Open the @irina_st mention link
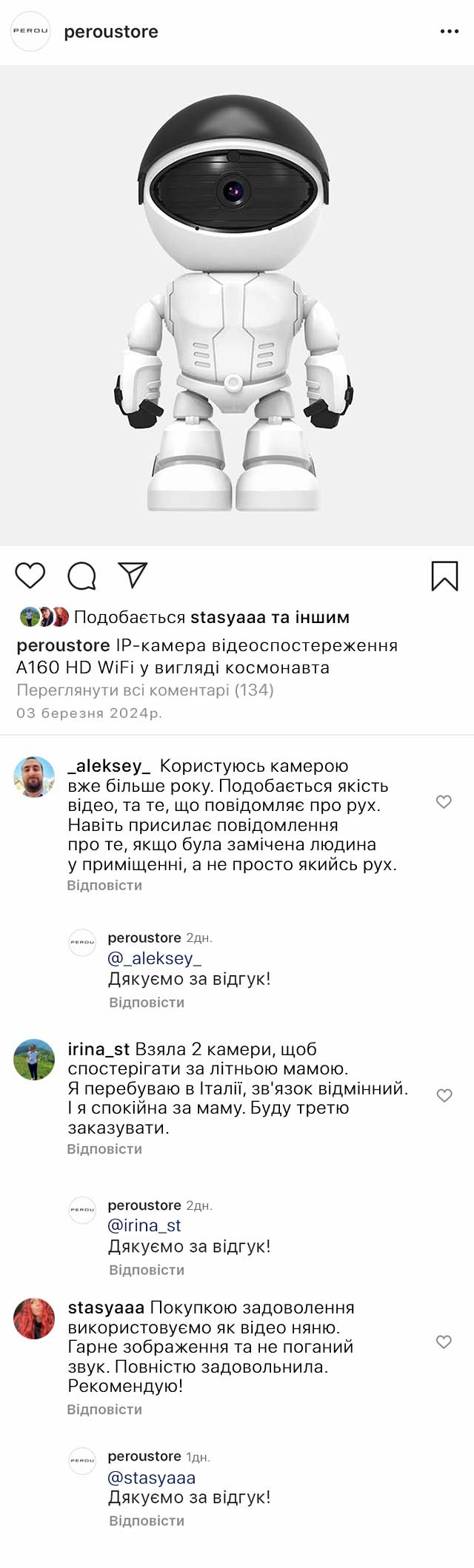 point(144,1225)
